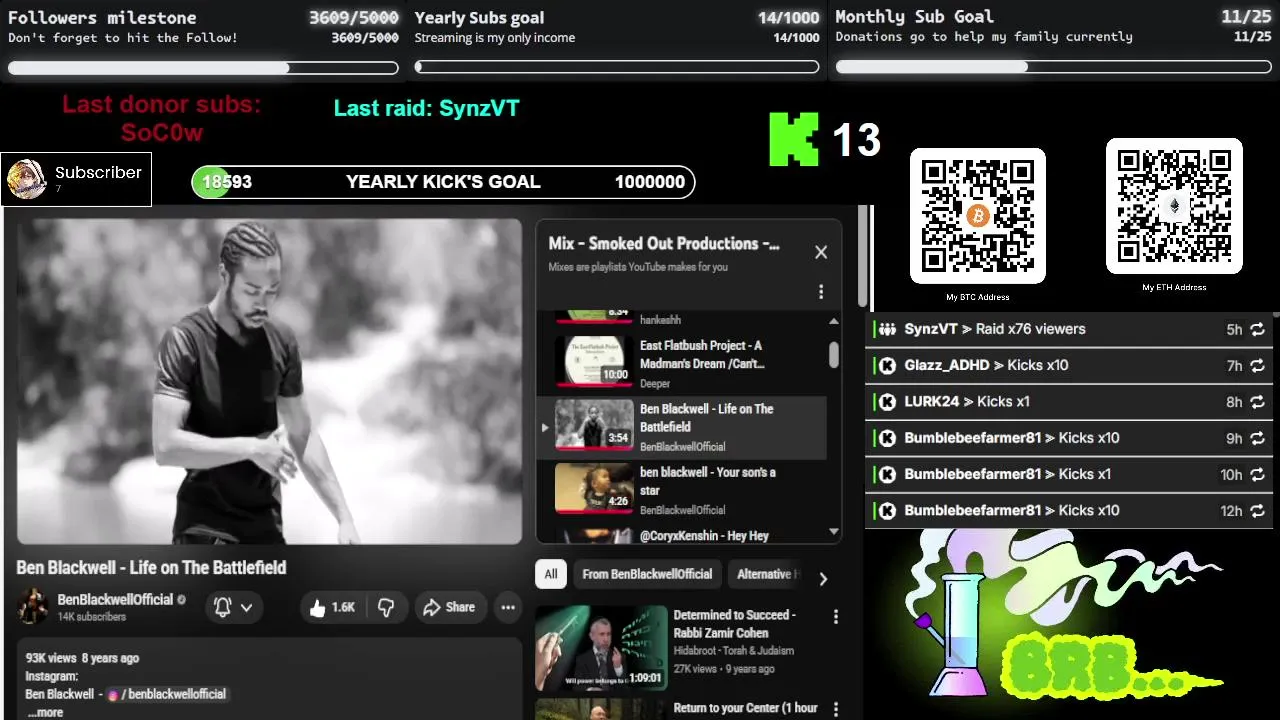
Task: Open video more actions menu beside Share
Action: [508, 607]
